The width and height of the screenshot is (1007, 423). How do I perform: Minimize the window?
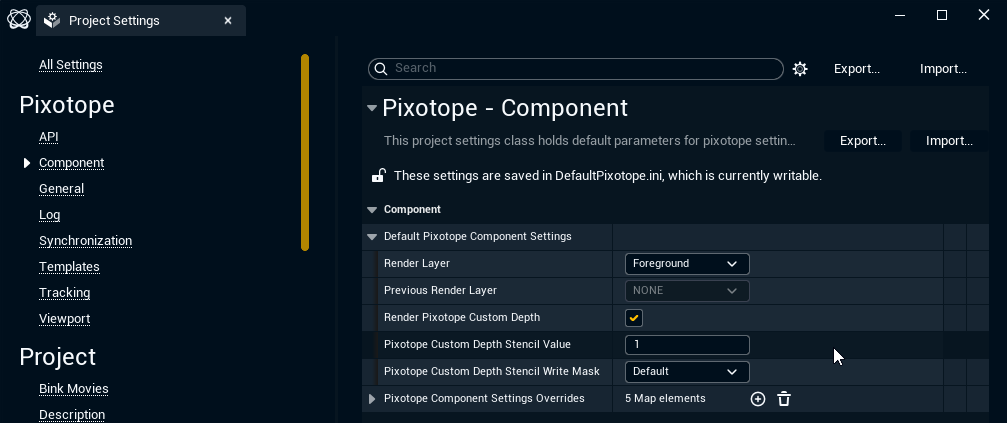click(900, 15)
